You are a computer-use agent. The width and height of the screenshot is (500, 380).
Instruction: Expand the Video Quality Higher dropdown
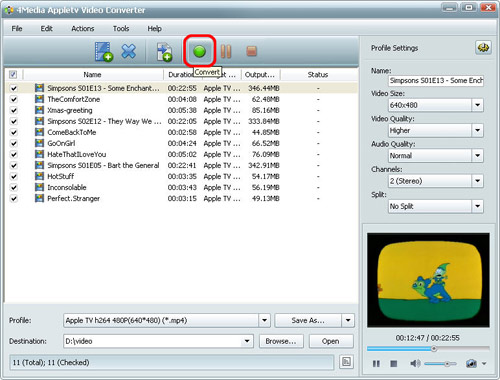pos(477,130)
